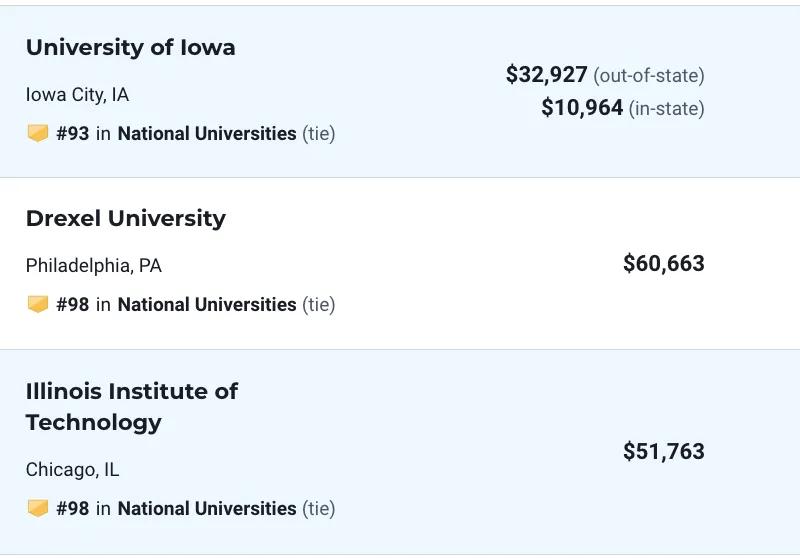Click the gold badge icon beside #93 ranking
Screen dimensions: 800x558
coord(38,133)
